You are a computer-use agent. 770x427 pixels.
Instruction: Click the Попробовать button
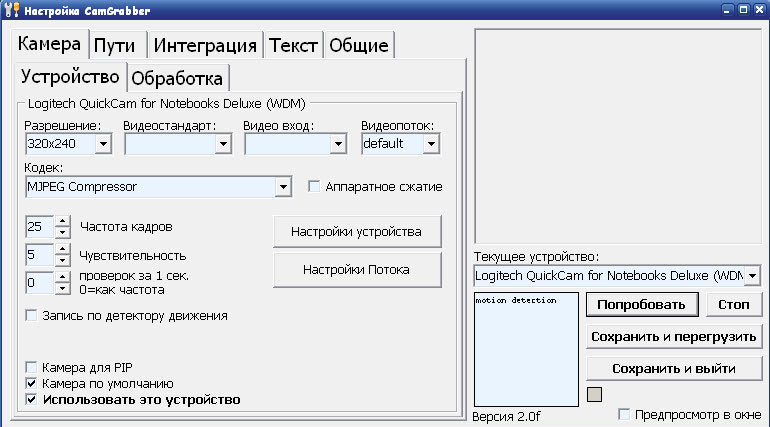click(641, 305)
